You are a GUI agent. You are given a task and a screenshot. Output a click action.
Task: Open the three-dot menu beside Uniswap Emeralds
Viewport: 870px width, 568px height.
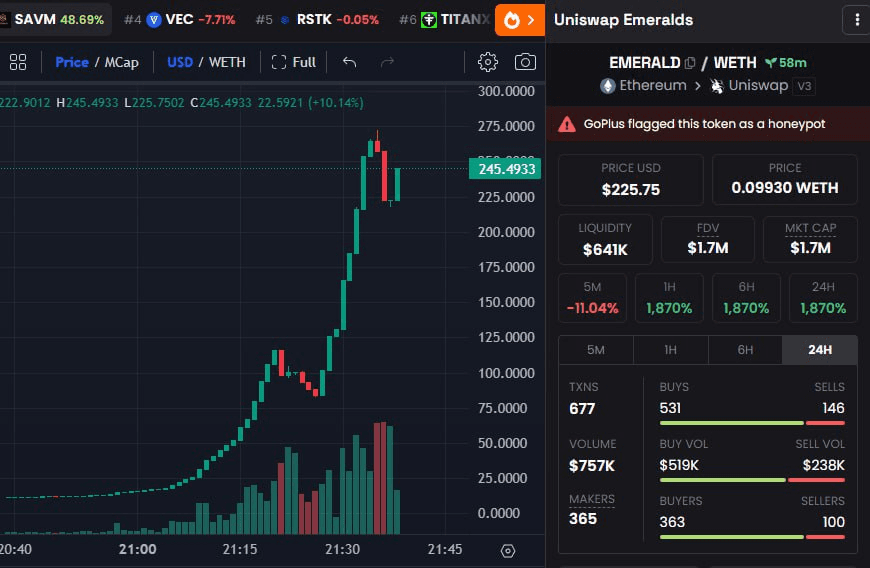pyautogui.click(x=857, y=20)
